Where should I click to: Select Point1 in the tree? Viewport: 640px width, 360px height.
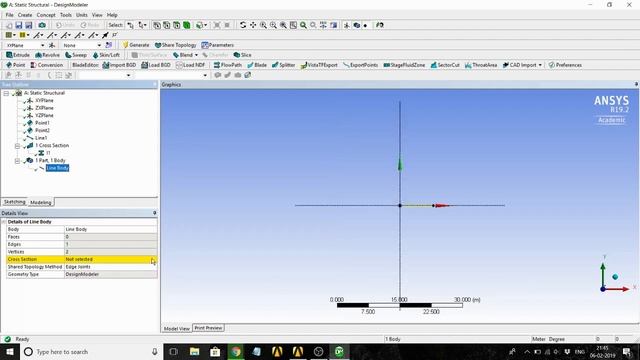42,123
